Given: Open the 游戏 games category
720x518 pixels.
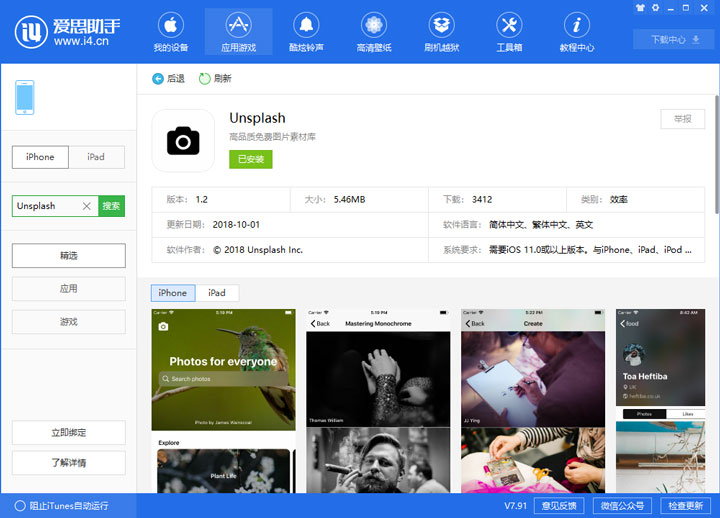Looking at the screenshot, I should [x=69, y=322].
